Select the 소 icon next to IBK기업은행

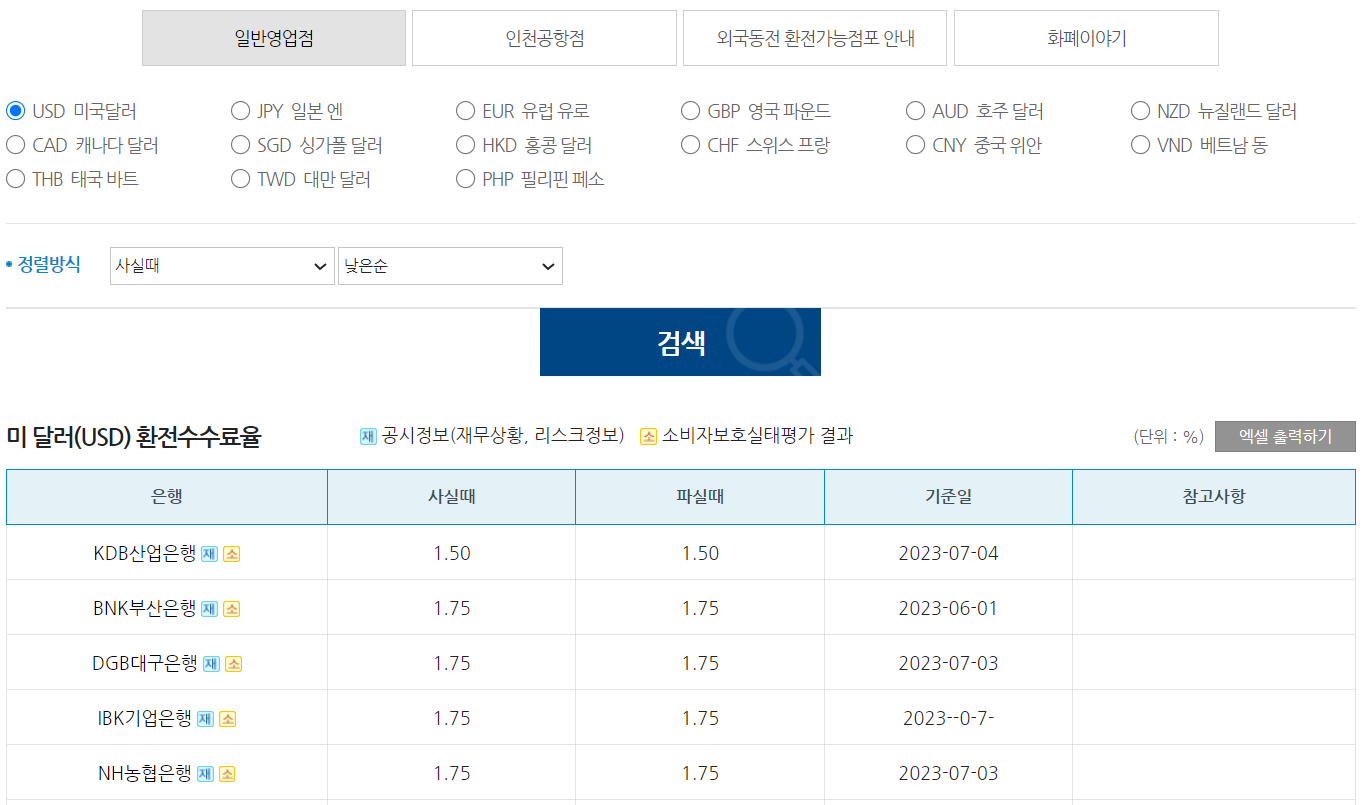coord(227,717)
